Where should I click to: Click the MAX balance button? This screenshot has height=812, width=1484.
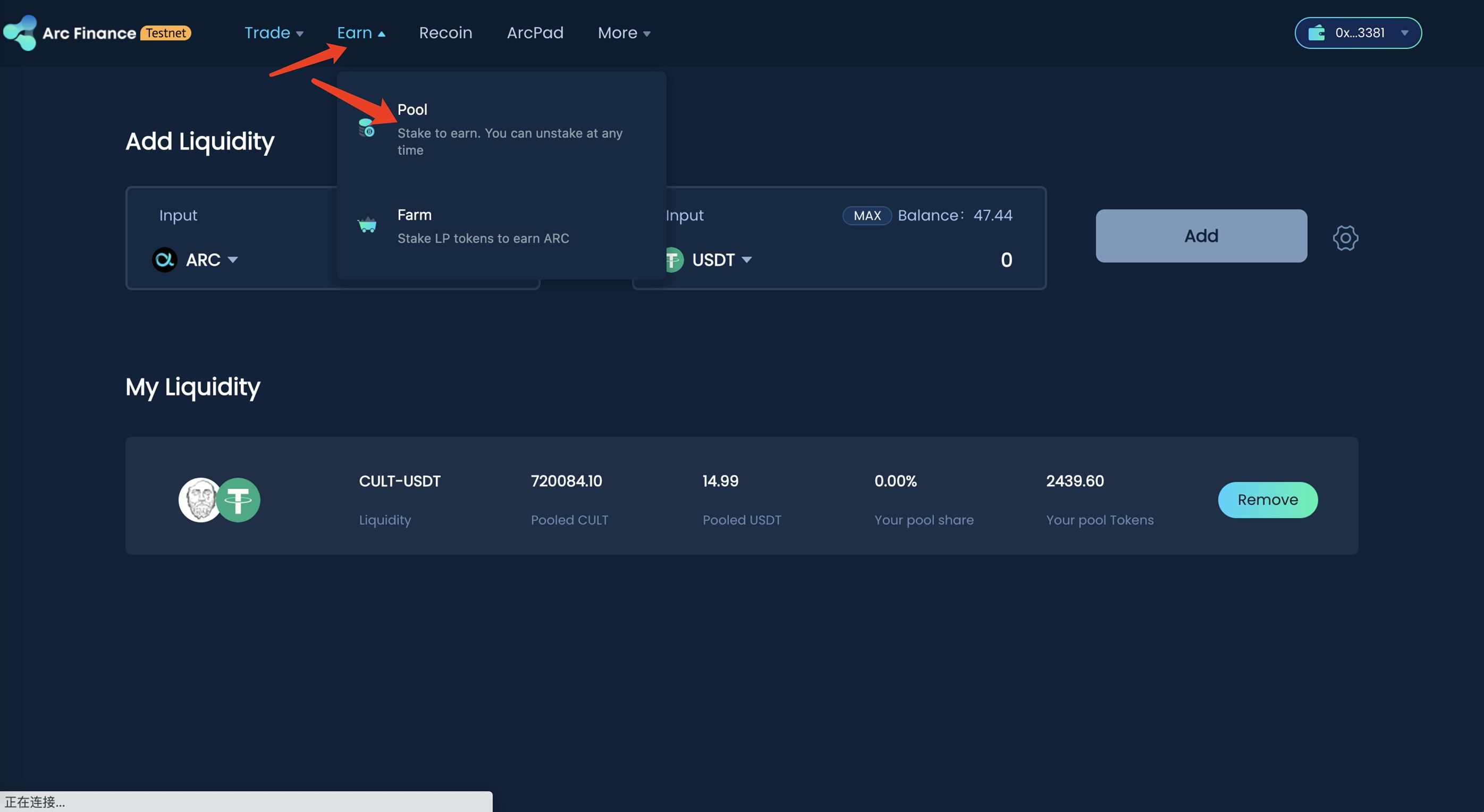[867, 215]
